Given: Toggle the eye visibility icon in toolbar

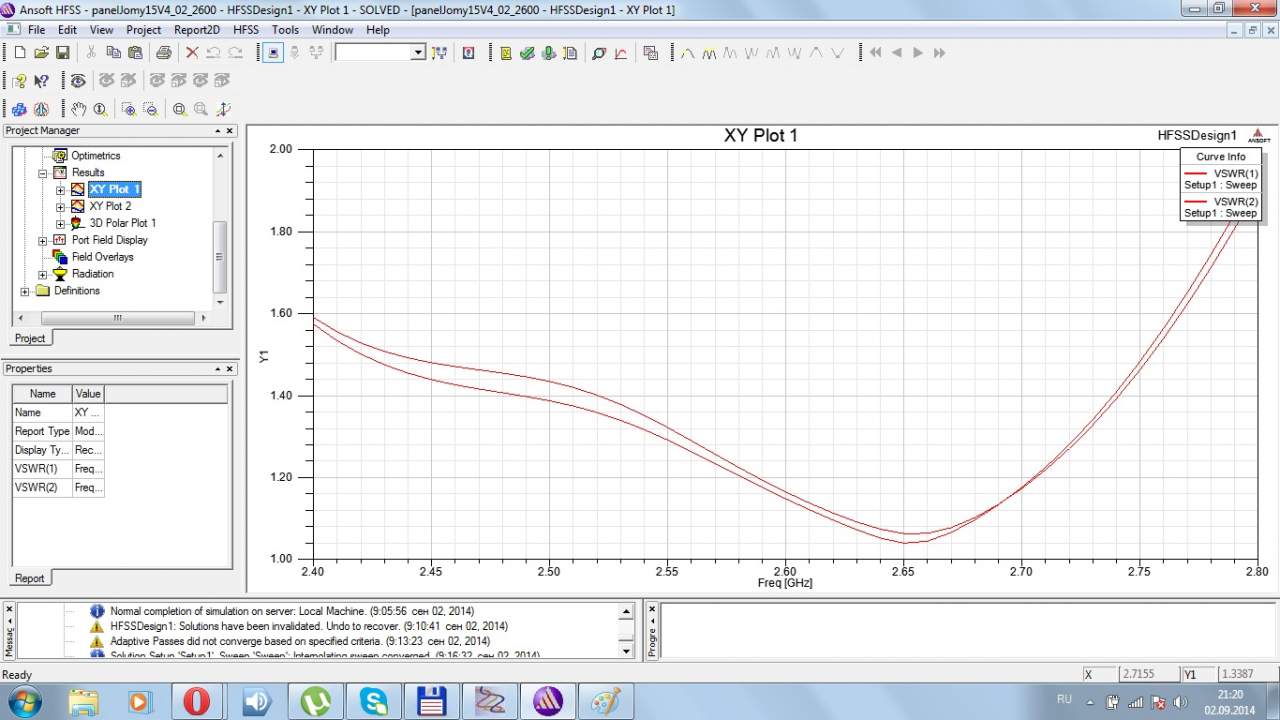Looking at the screenshot, I should point(77,81).
